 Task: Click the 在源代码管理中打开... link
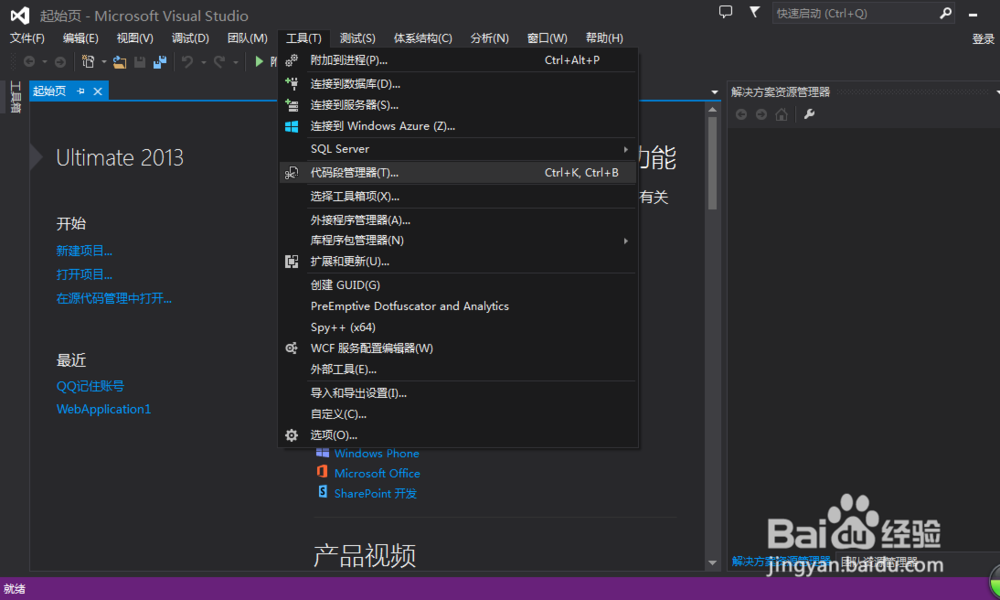pos(114,298)
